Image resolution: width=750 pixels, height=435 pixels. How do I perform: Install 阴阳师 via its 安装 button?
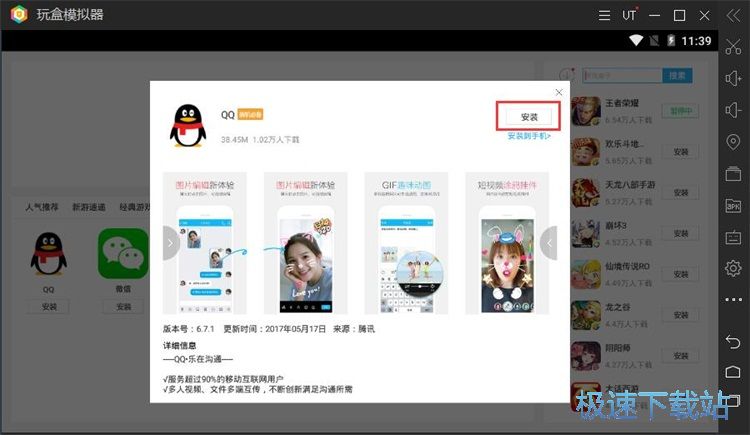[x=681, y=356]
